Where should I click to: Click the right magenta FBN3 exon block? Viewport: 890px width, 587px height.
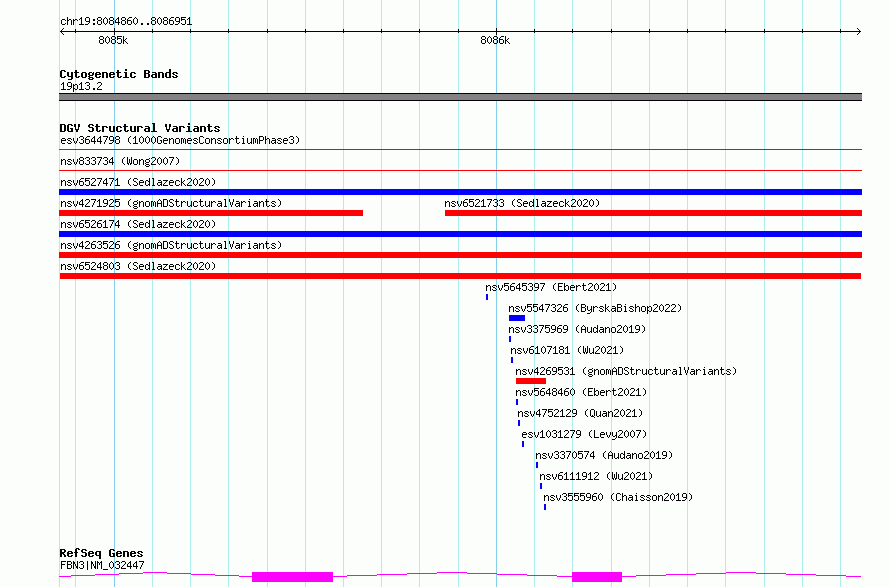tap(597, 577)
